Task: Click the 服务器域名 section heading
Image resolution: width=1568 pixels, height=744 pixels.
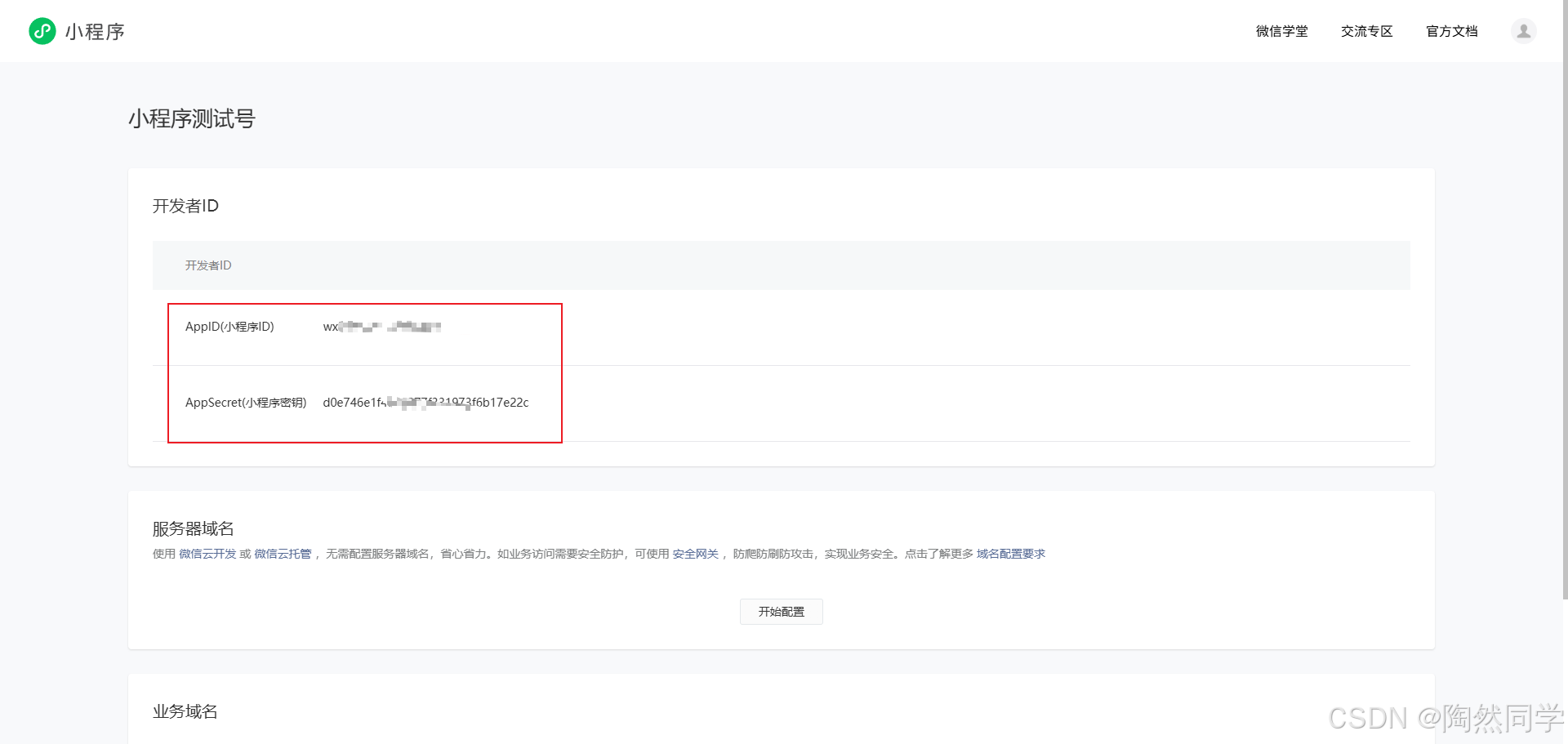Action: [x=192, y=528]
